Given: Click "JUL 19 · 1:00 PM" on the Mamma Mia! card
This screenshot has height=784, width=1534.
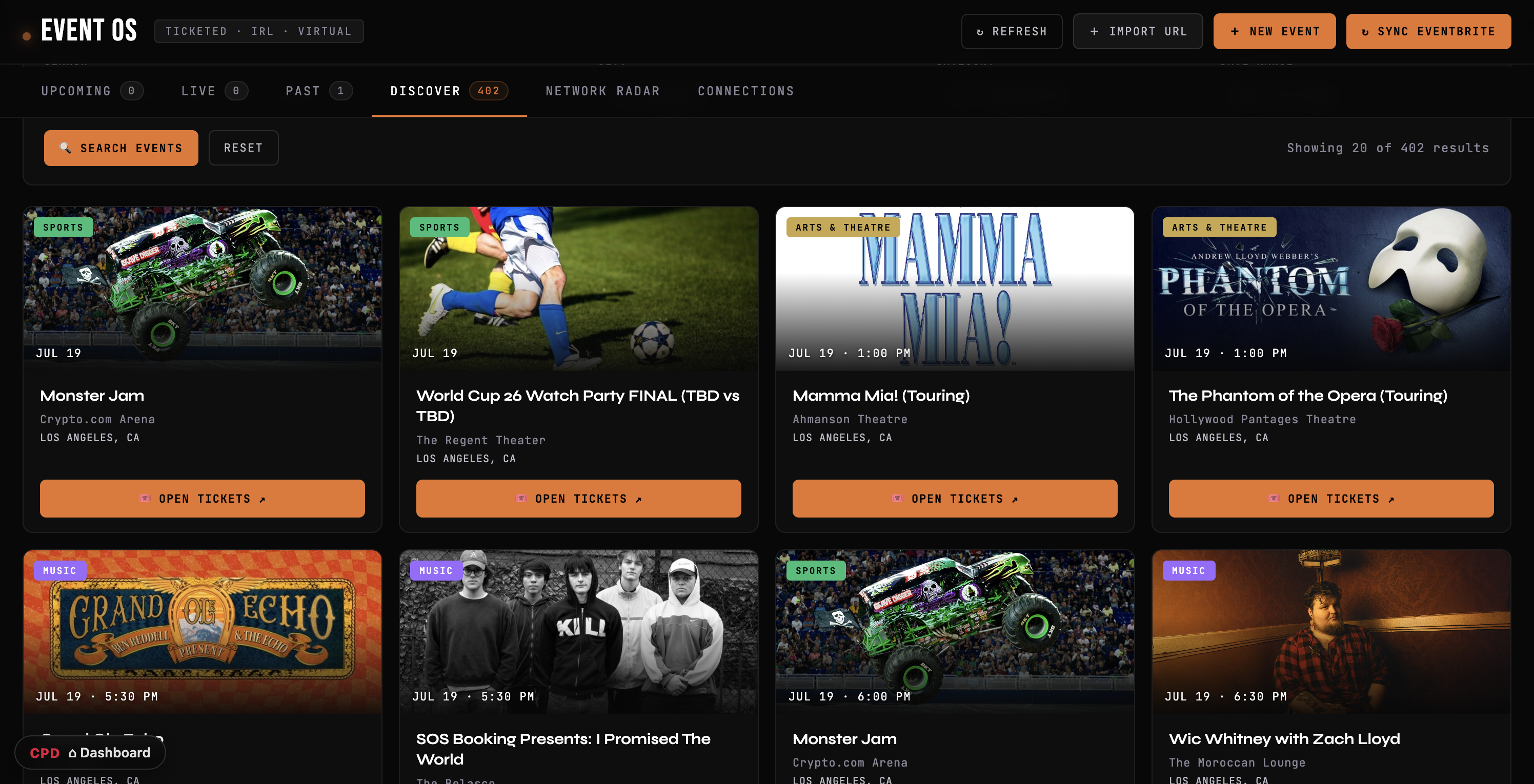Looking at the screenshot, I should 850,354.
